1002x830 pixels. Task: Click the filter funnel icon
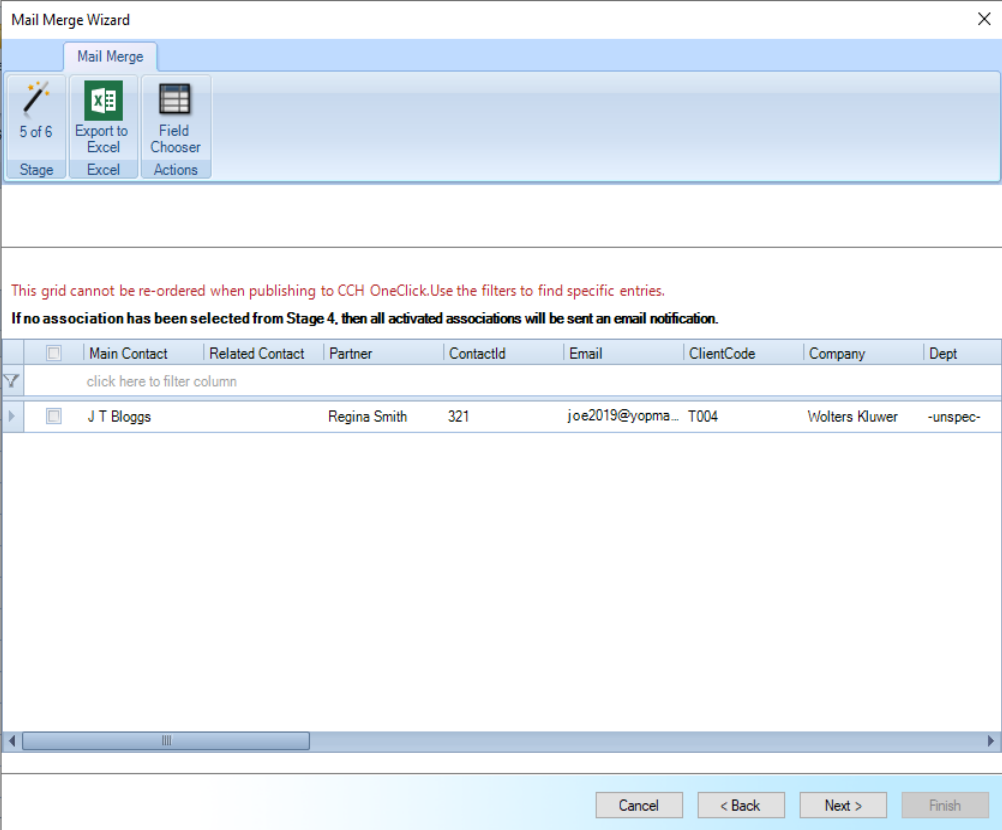pos(12,381)
